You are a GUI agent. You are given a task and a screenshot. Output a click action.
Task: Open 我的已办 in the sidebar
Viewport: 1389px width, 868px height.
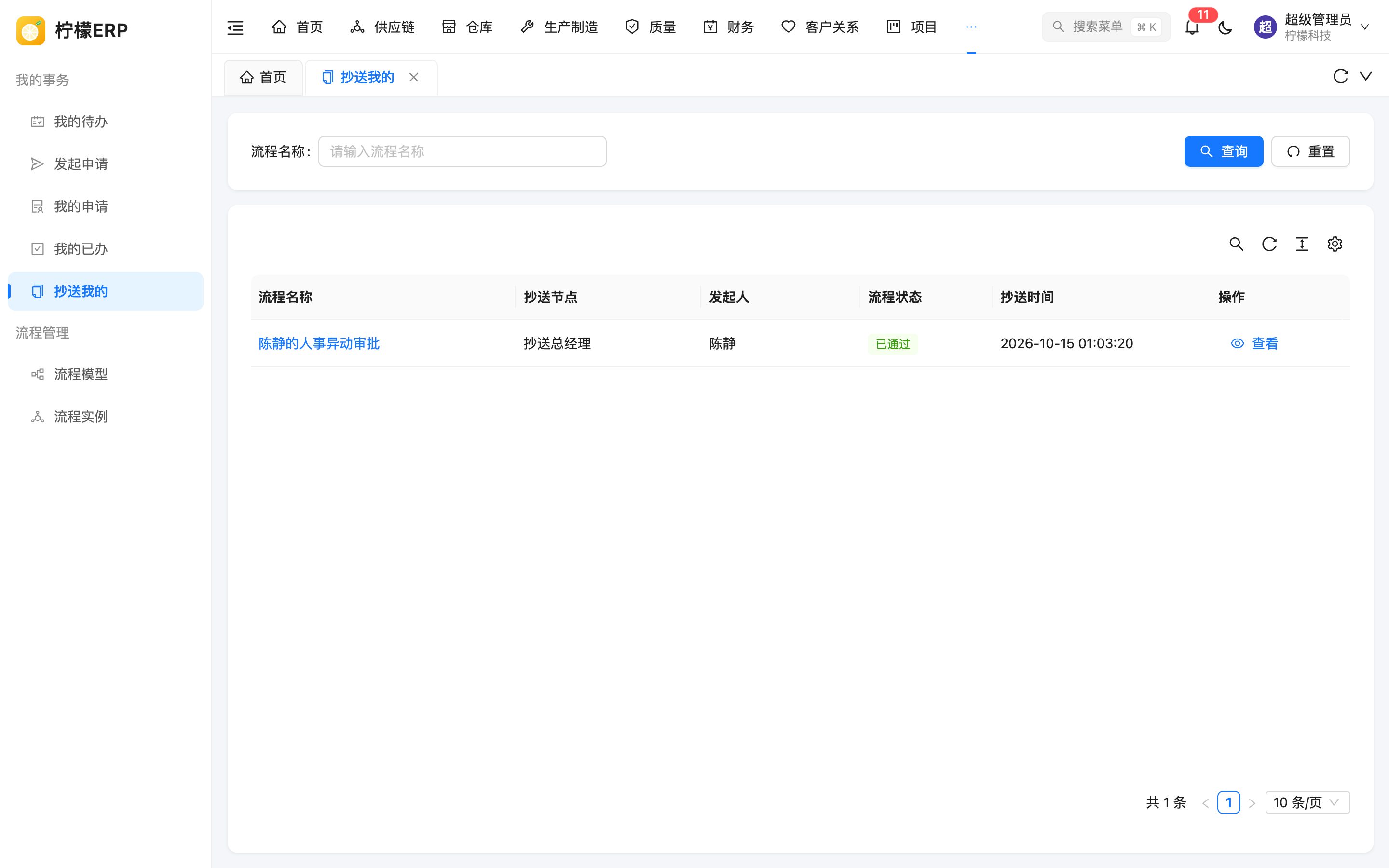tap(106, 249)
